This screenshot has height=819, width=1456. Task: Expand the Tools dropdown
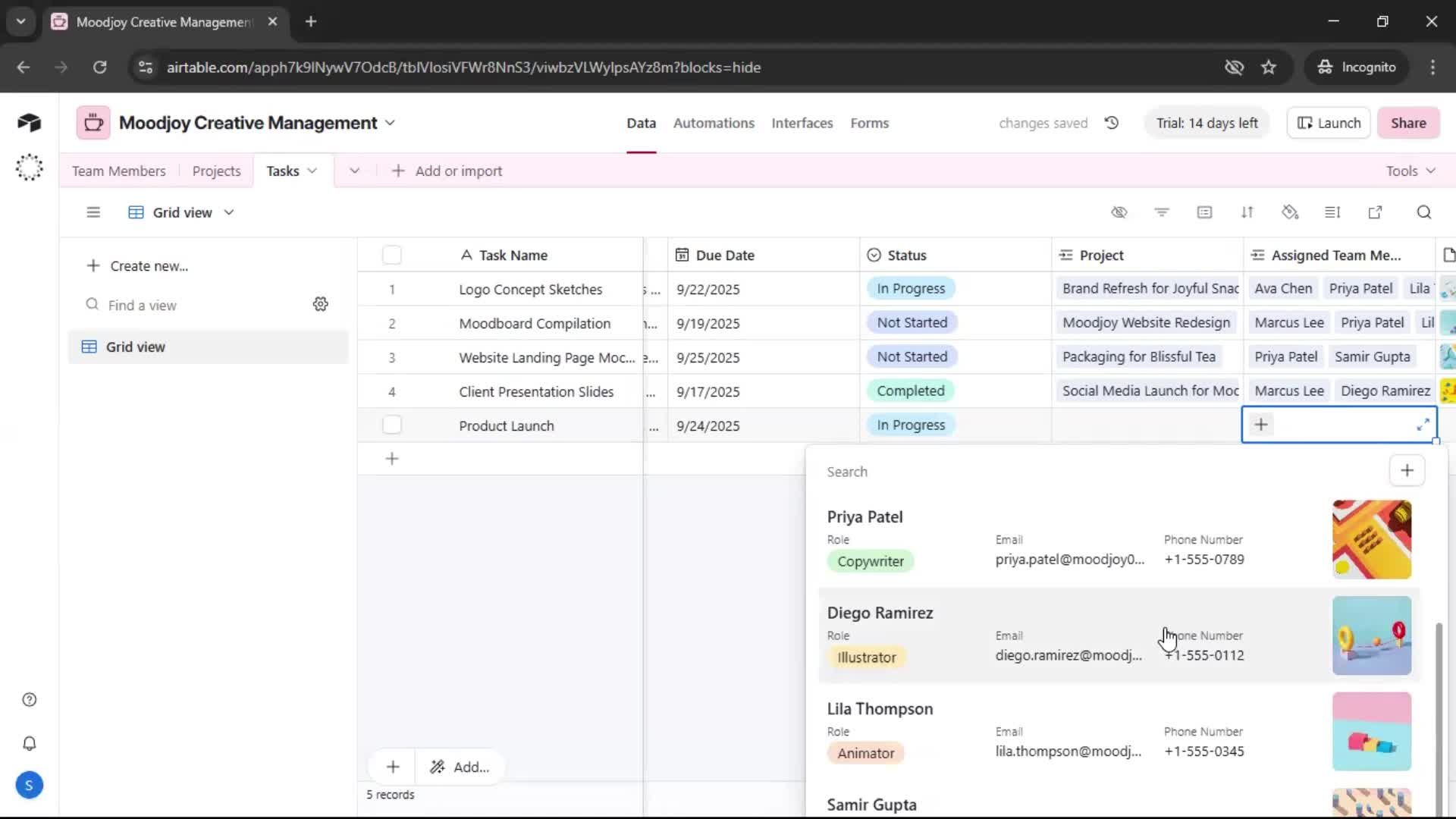click(1410, 171)
